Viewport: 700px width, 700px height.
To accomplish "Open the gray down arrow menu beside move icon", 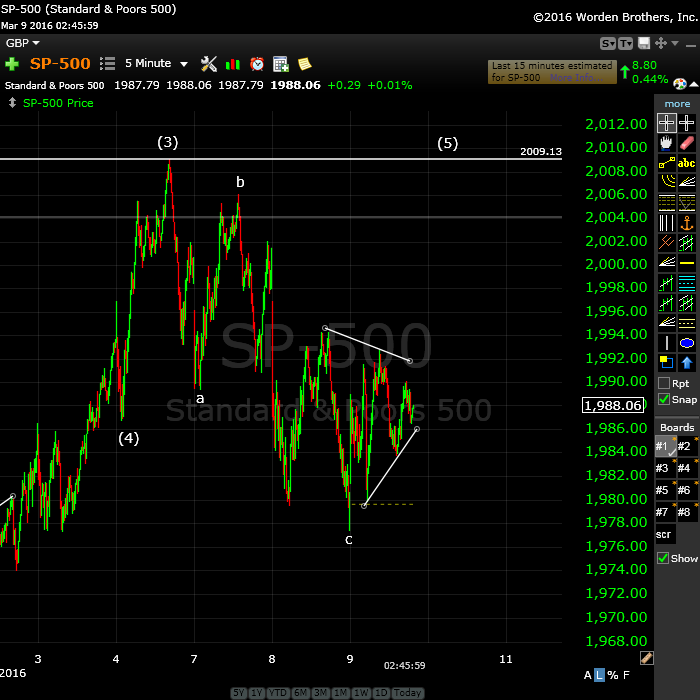I will coord(675,43).
